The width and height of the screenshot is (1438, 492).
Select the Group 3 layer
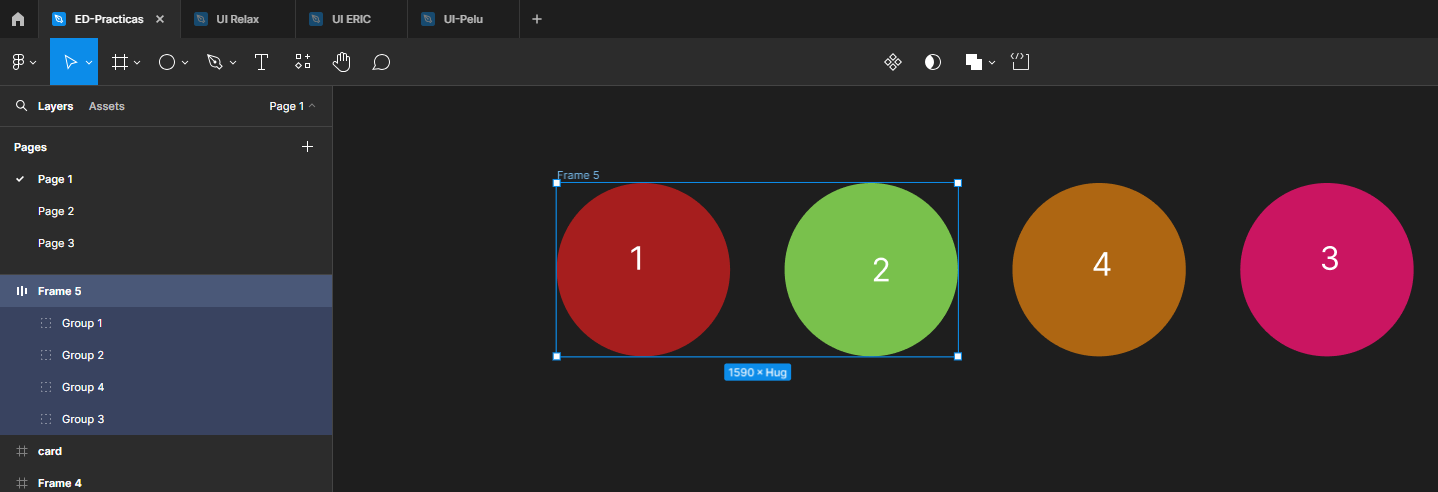pyautogui.click(x=166, y=419)
